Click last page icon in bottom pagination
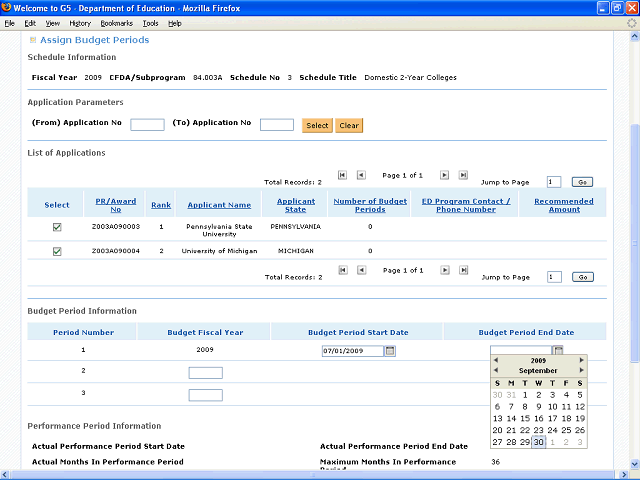The height and width of the screenshot is (480, 640). (463, 270)
